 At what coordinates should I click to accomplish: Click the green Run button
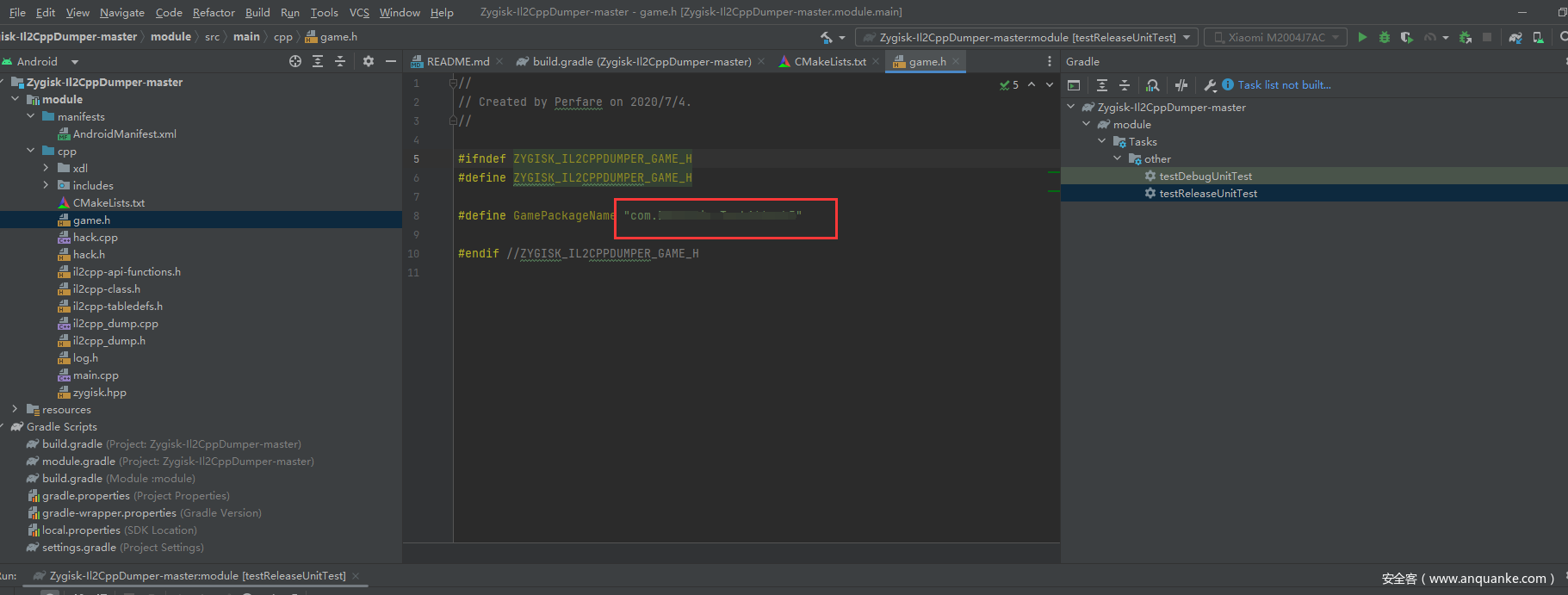click(x=1361, y=37)
